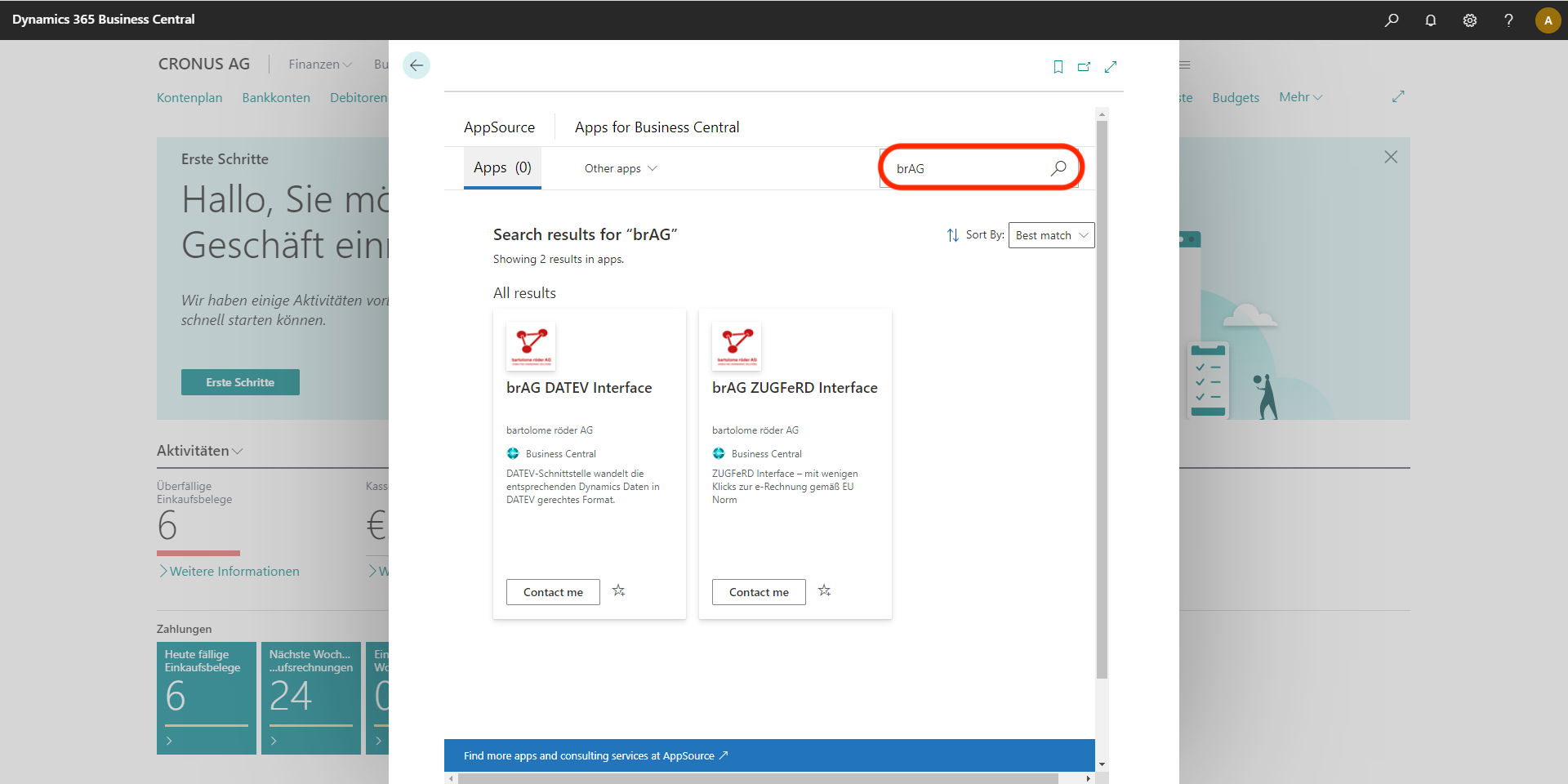Click the back arrow button
The image size is (1568, 784).
click(x=416, y=65)
